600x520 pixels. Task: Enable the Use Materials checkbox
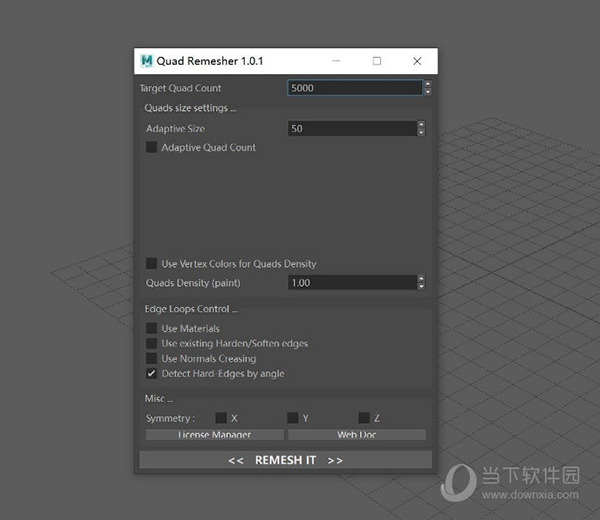pyautogui.click(x=152, y=328)
